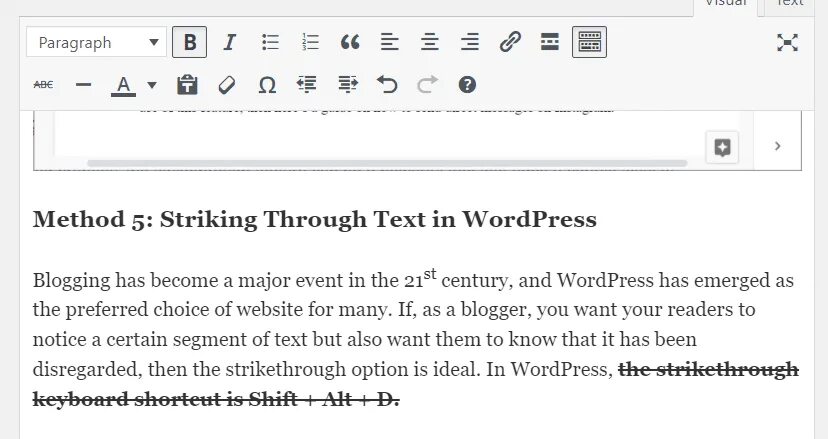Open the special character Omega menu
The height and width of the screenshot is (439, 828).
tap(267, 85)
